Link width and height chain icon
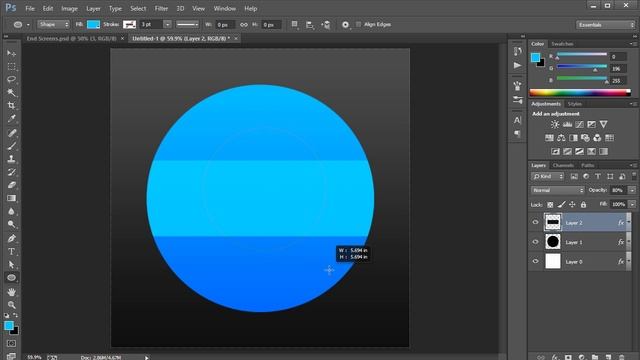 click(x=244, y=25)
